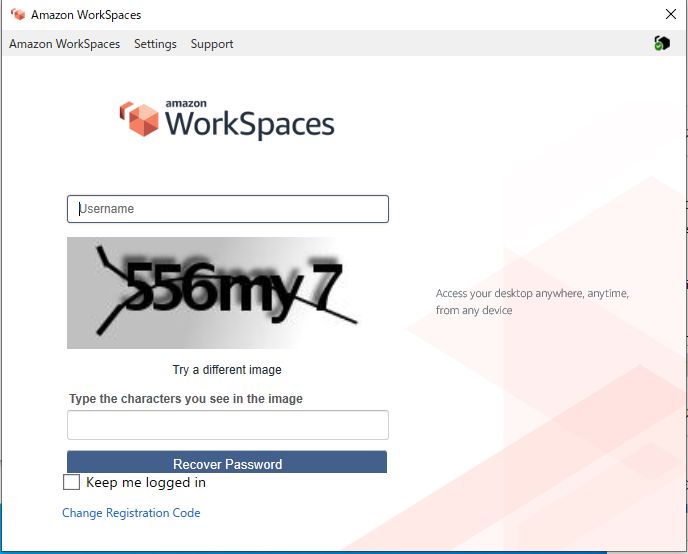Click the WorkSpaces title bar app icon

tap(18, 14)
